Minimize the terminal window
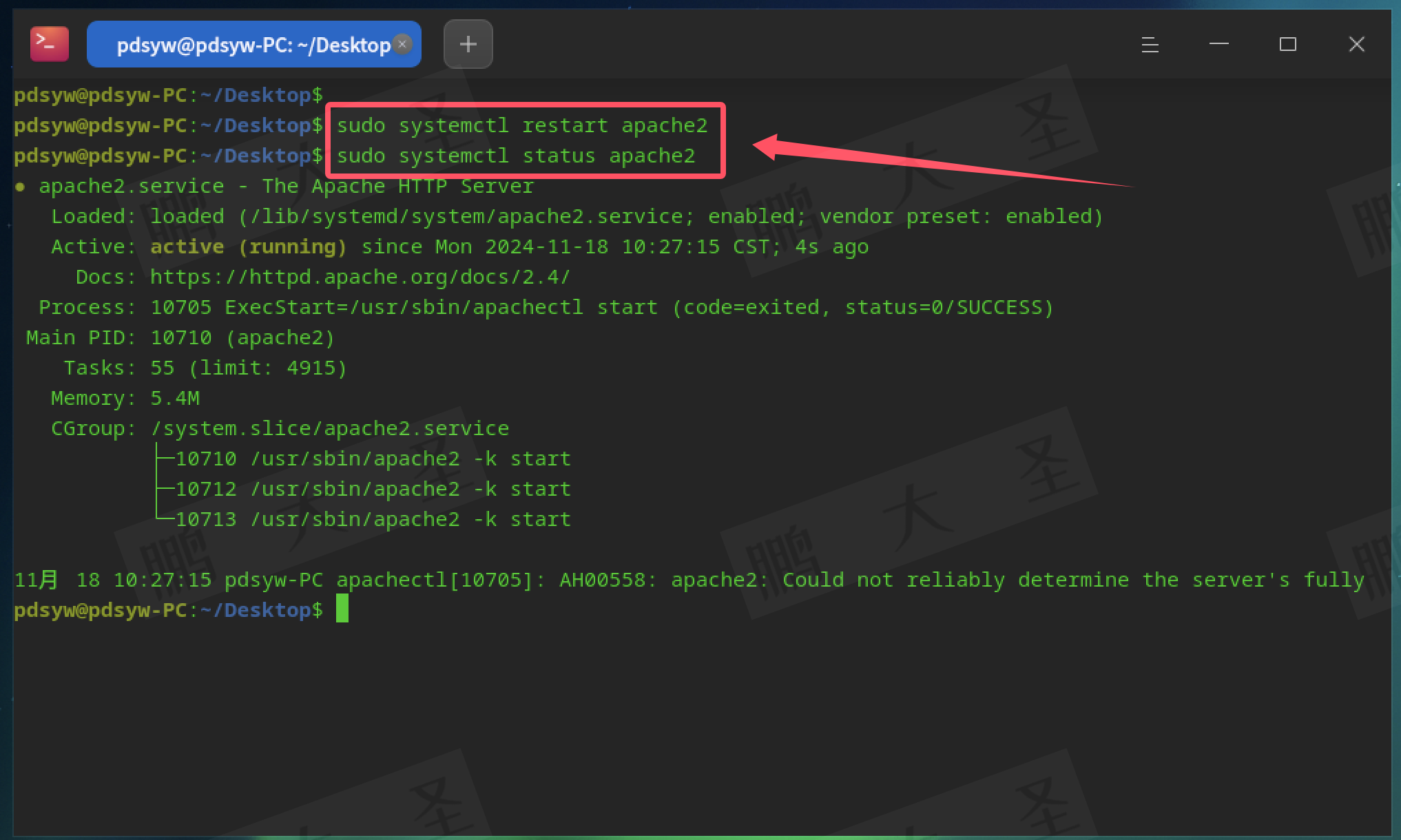The width and height of the screenshot is (1401, 840). coord(1219,44)
